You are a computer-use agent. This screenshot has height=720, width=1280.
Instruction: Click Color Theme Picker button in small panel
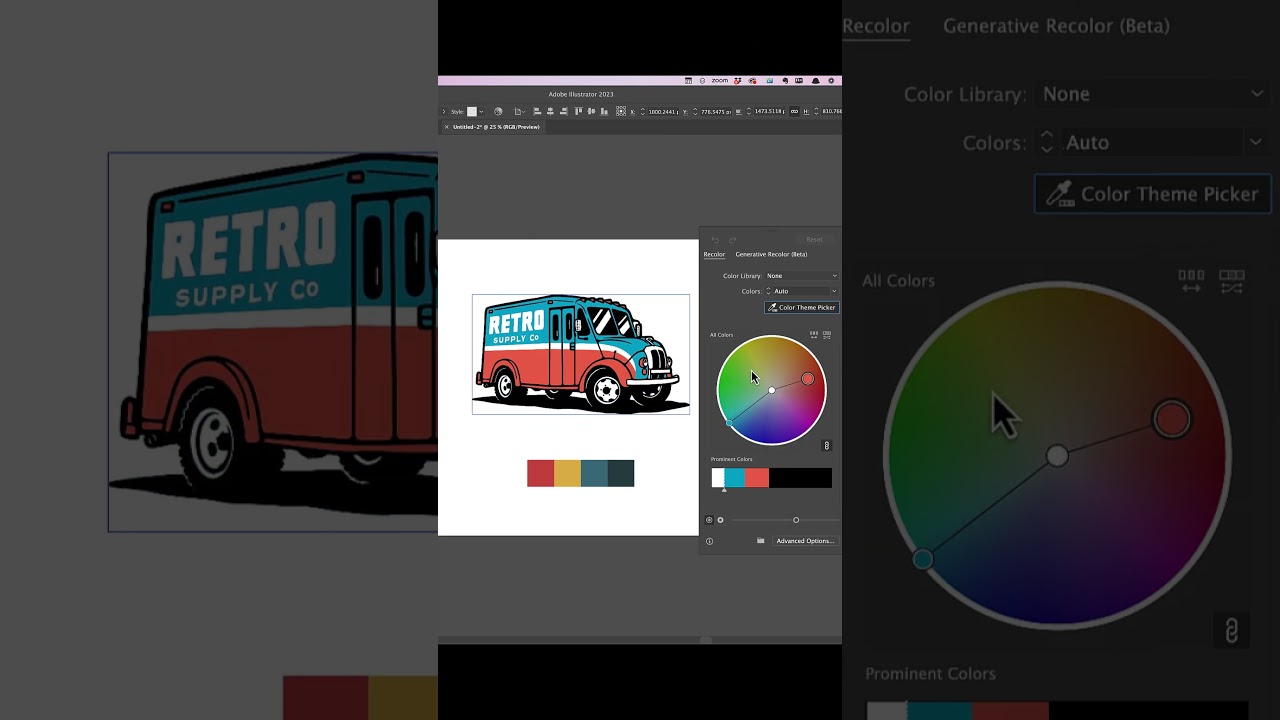tap(802, 307)
